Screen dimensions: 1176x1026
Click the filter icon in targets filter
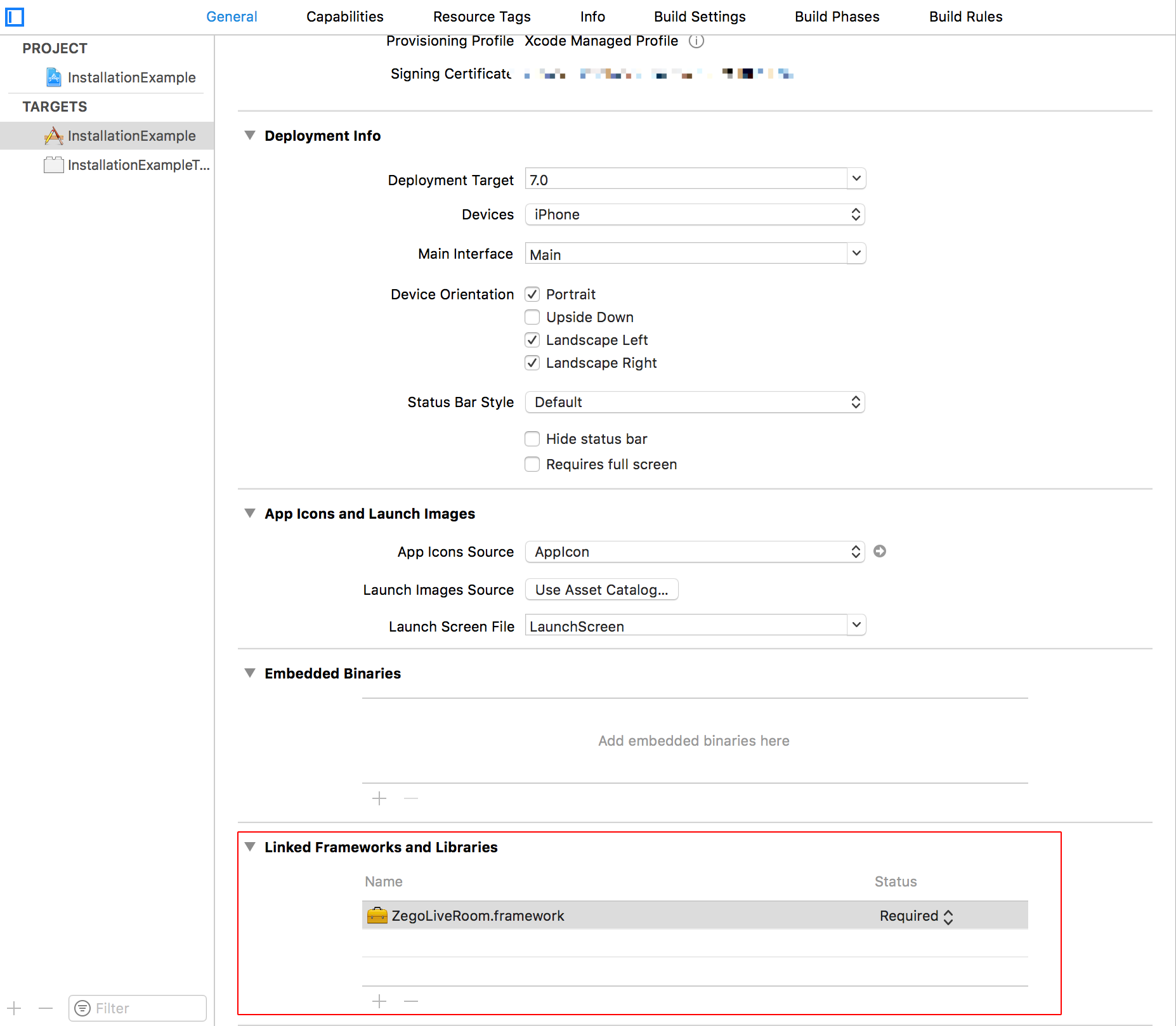click(x=82, y=1008)
